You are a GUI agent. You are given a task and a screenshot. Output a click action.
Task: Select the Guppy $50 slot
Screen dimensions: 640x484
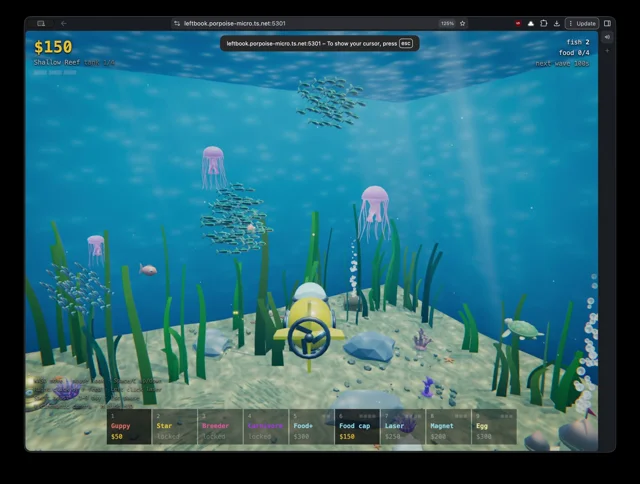(129, 426)
